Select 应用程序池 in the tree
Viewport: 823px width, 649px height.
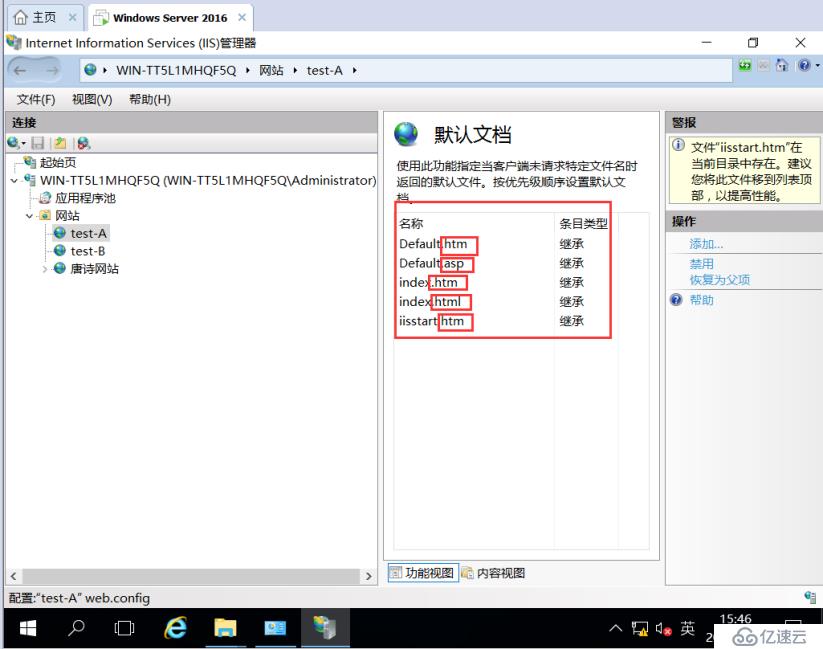[85, 198]
